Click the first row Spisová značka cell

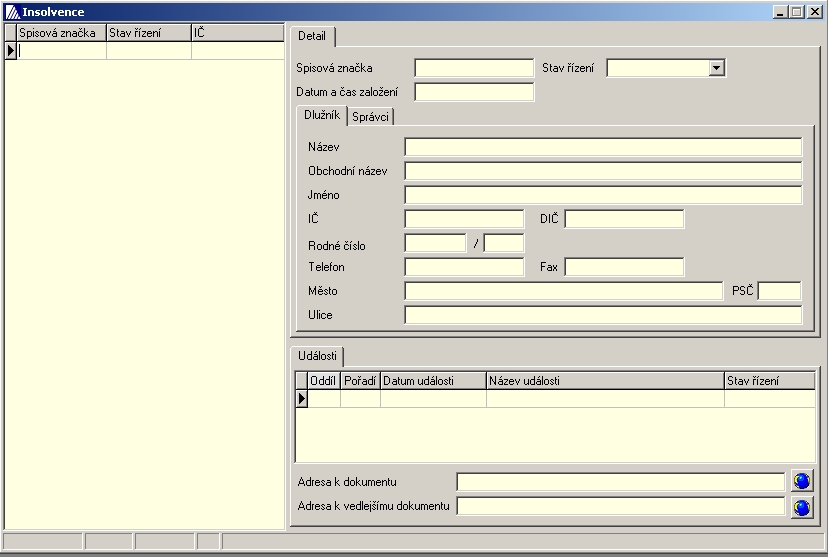coord(61,51)
